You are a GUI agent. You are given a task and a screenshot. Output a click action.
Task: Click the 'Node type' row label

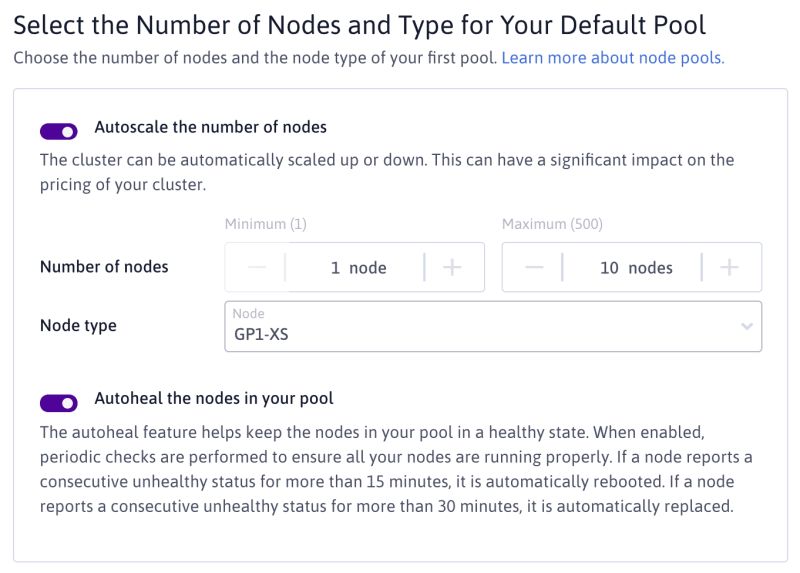pyautogui.click(x=78, y=326)
